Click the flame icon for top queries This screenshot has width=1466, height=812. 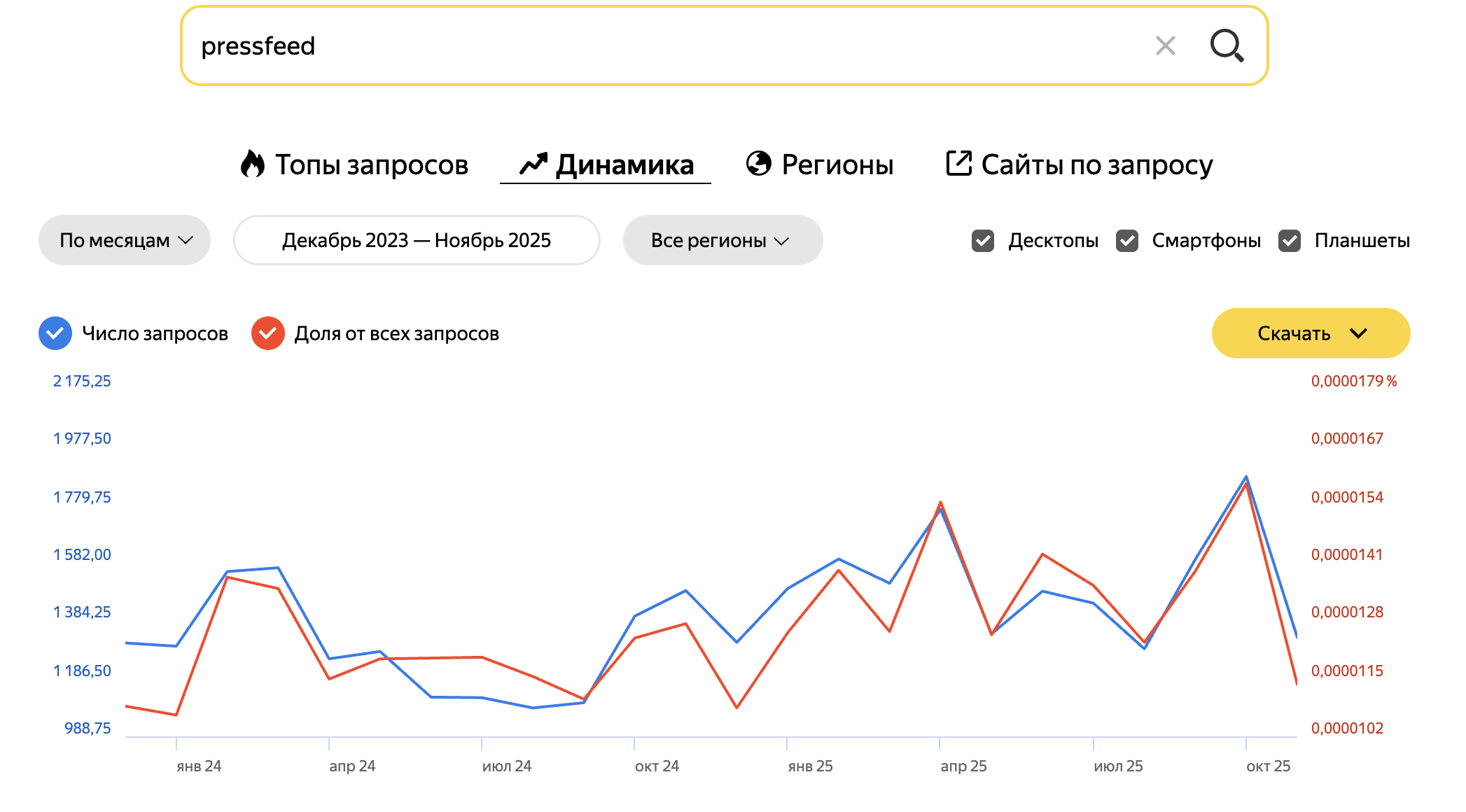click(x=253, y=164)
